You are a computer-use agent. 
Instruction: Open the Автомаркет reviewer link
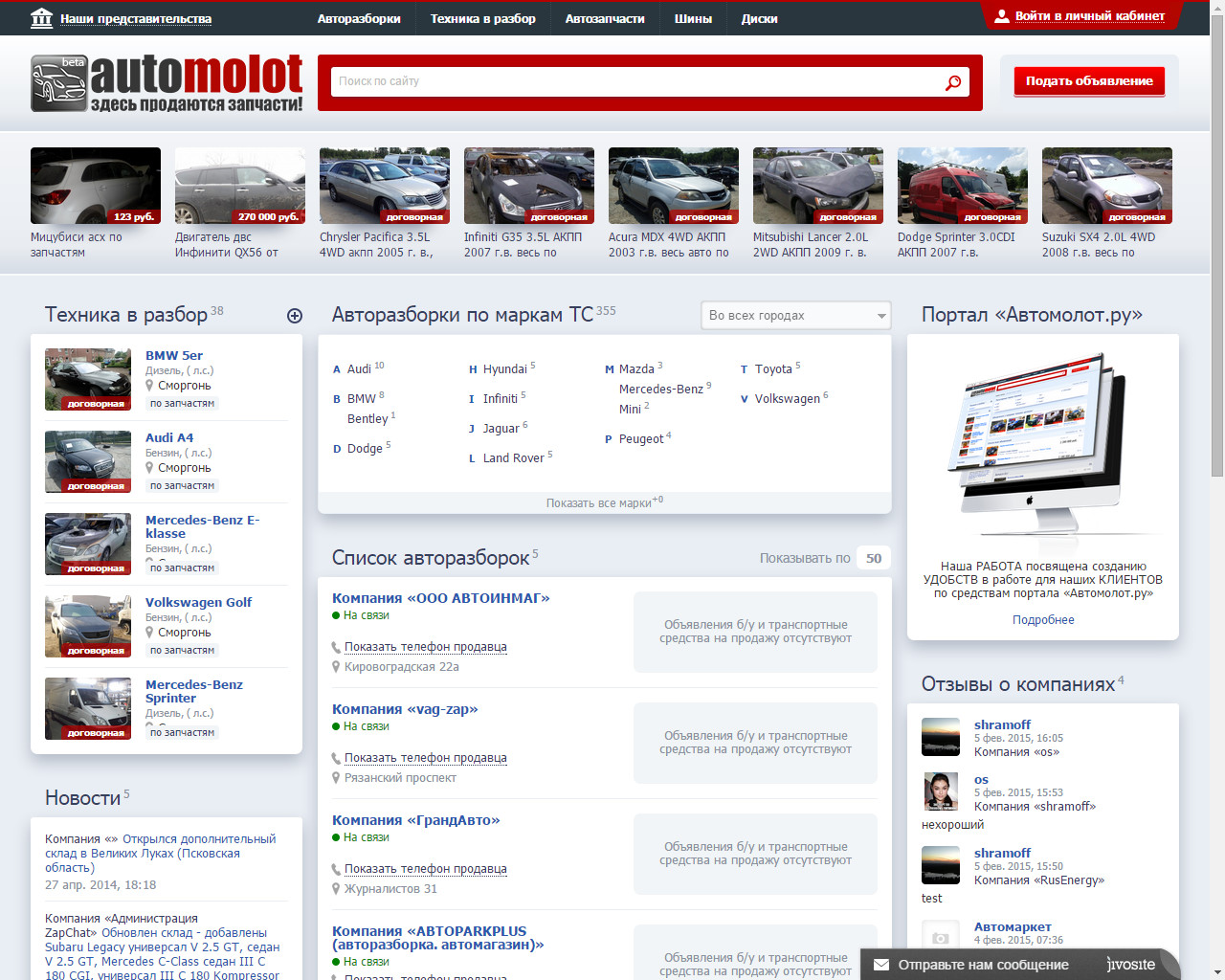pyautogui.click(x=1013, y=927)
